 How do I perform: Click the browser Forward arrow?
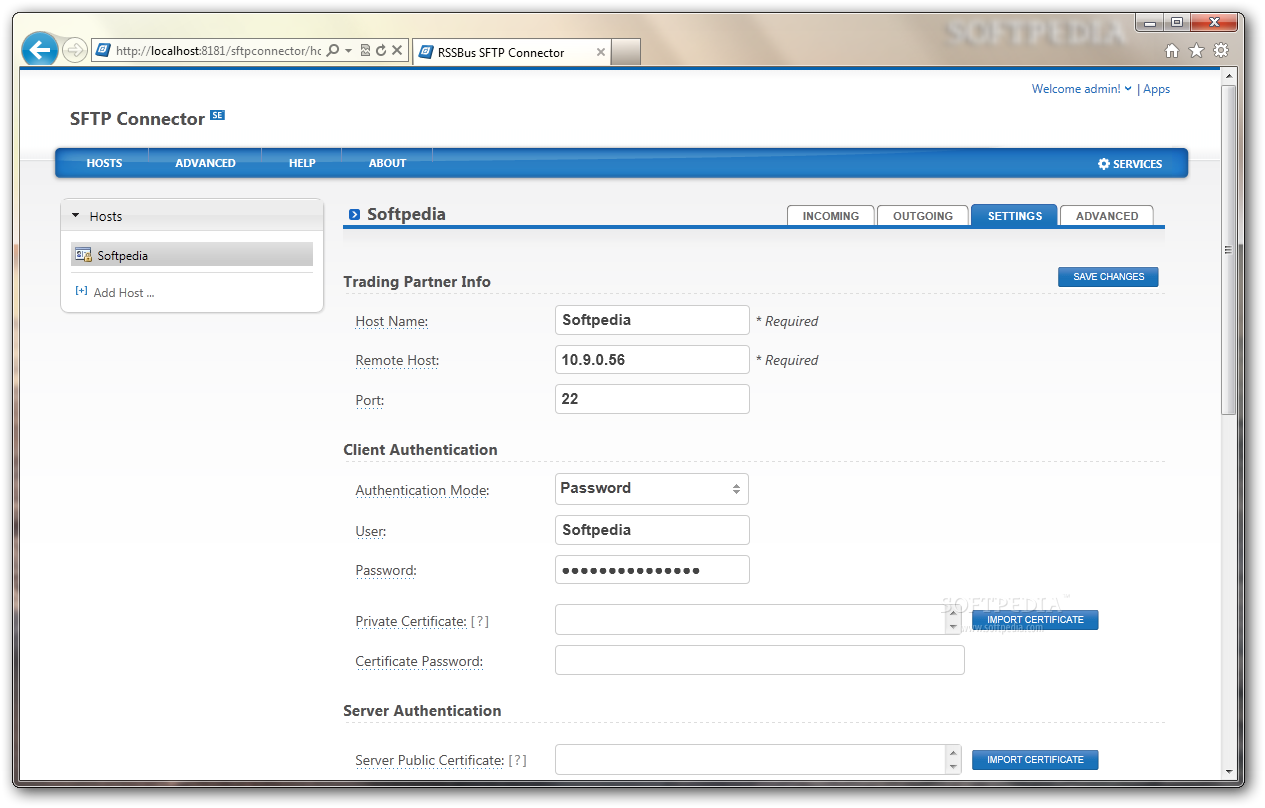[x=75, y=50]
